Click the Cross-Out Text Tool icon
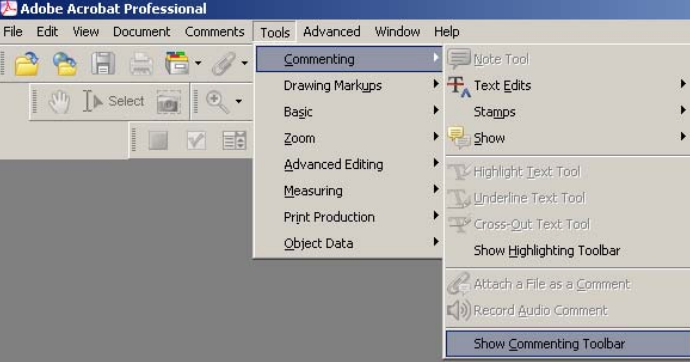The height and width of the screenshot is (362, 690). pos(459,224)
